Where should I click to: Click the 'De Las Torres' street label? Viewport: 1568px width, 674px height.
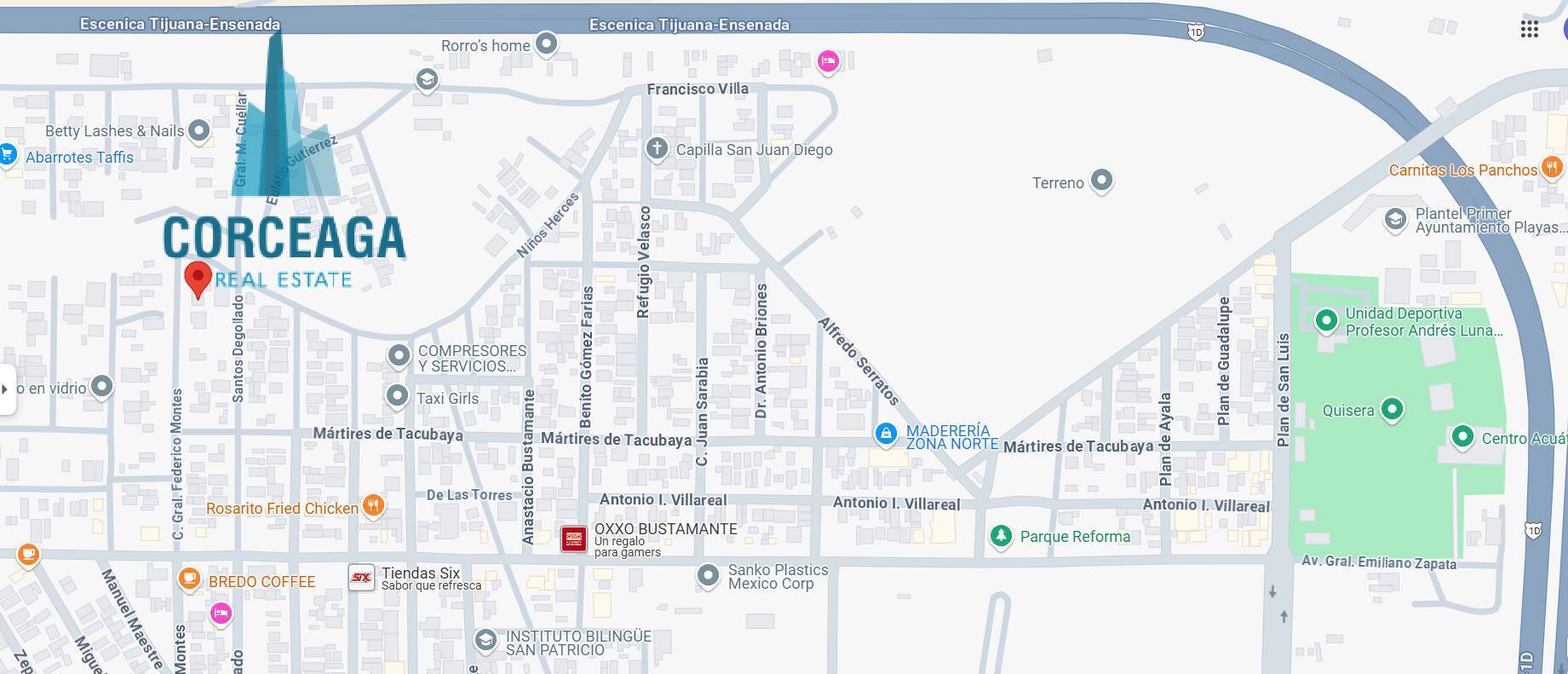(x=469, y=495)
